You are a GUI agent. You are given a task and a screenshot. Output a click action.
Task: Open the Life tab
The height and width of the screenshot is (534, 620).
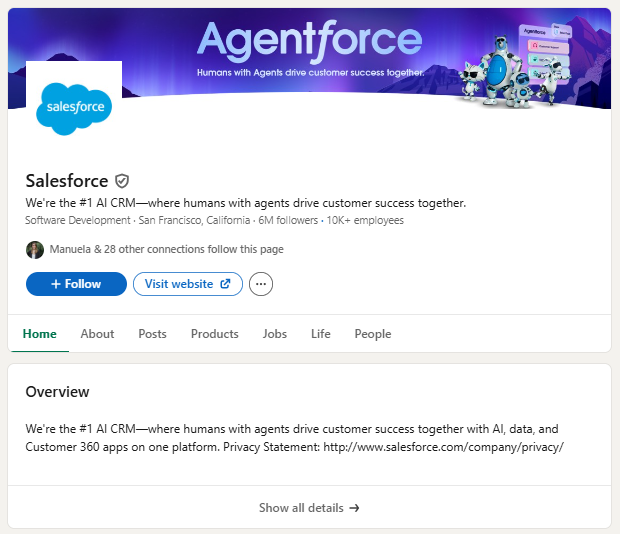[x=320, y=334]
